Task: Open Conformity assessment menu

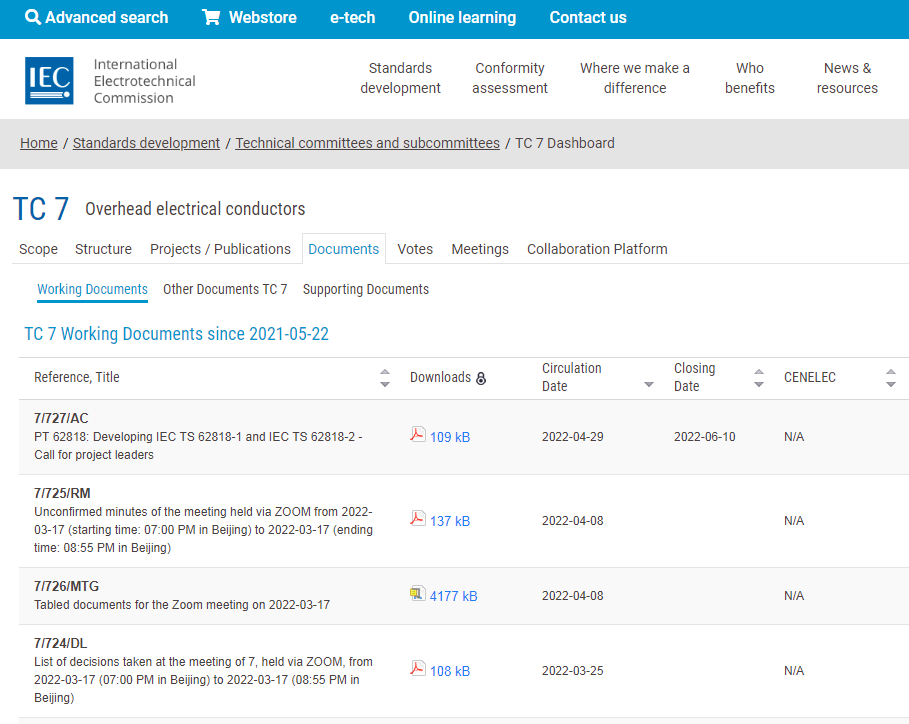Action: coord(510,78)
